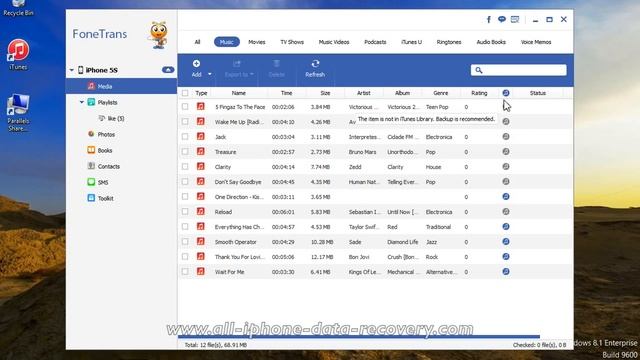This screenshot has height=360, width=640.
Task: Open the Recycle Bin desktop icon
Action: tap(18, 8)
